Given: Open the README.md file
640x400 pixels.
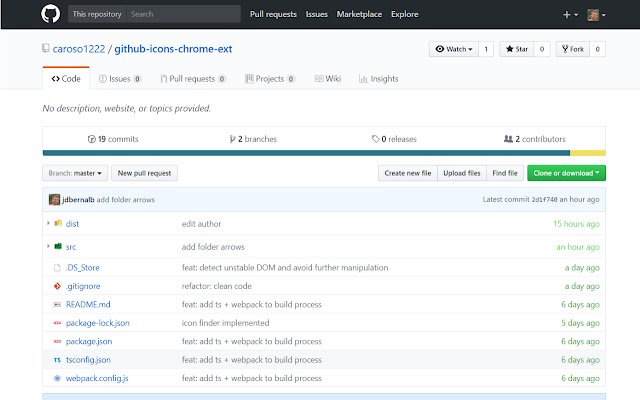Looking at the screenshot, I should pos(88,304).
